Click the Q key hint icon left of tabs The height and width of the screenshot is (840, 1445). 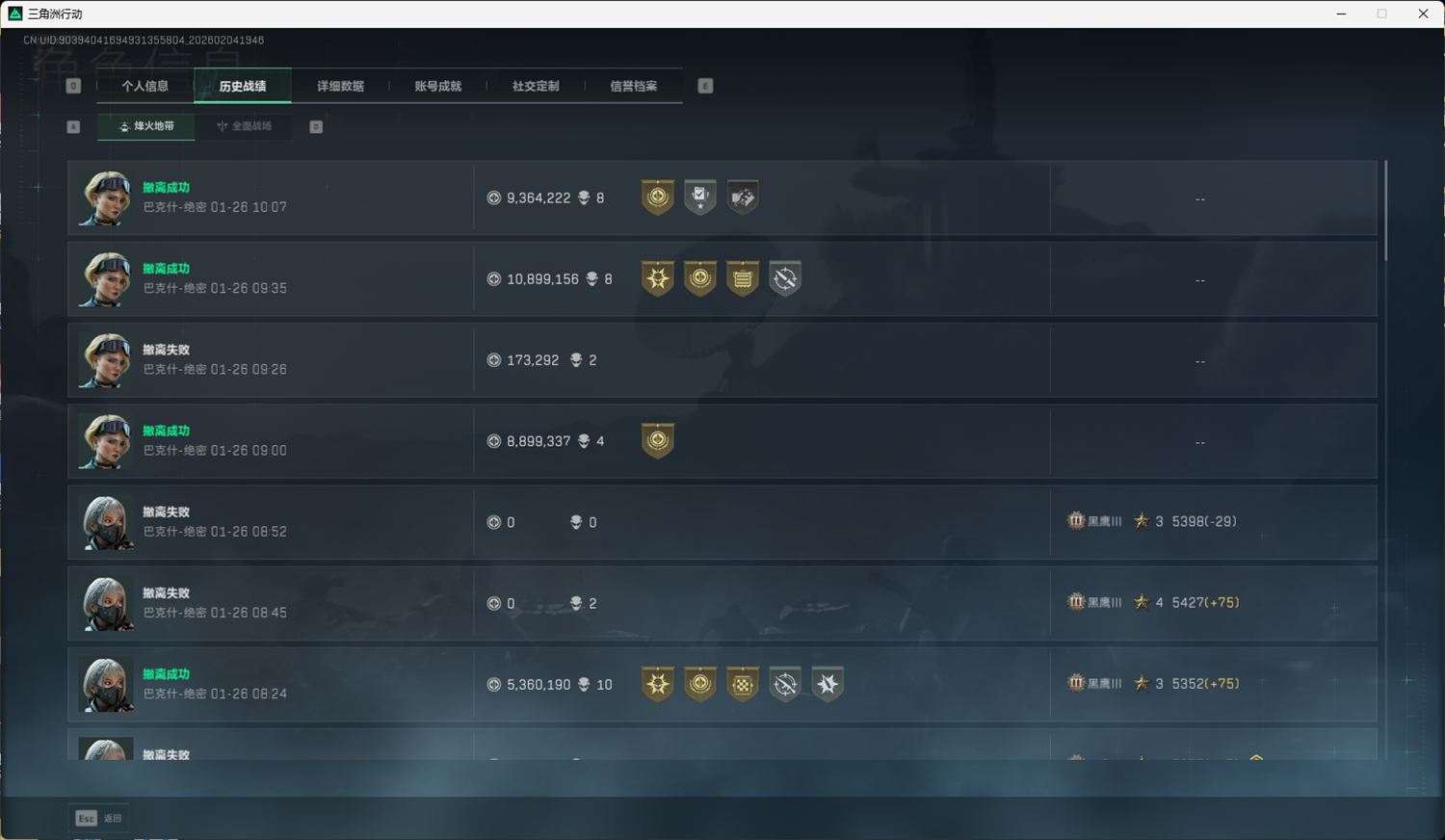click(x=73, y=86)
